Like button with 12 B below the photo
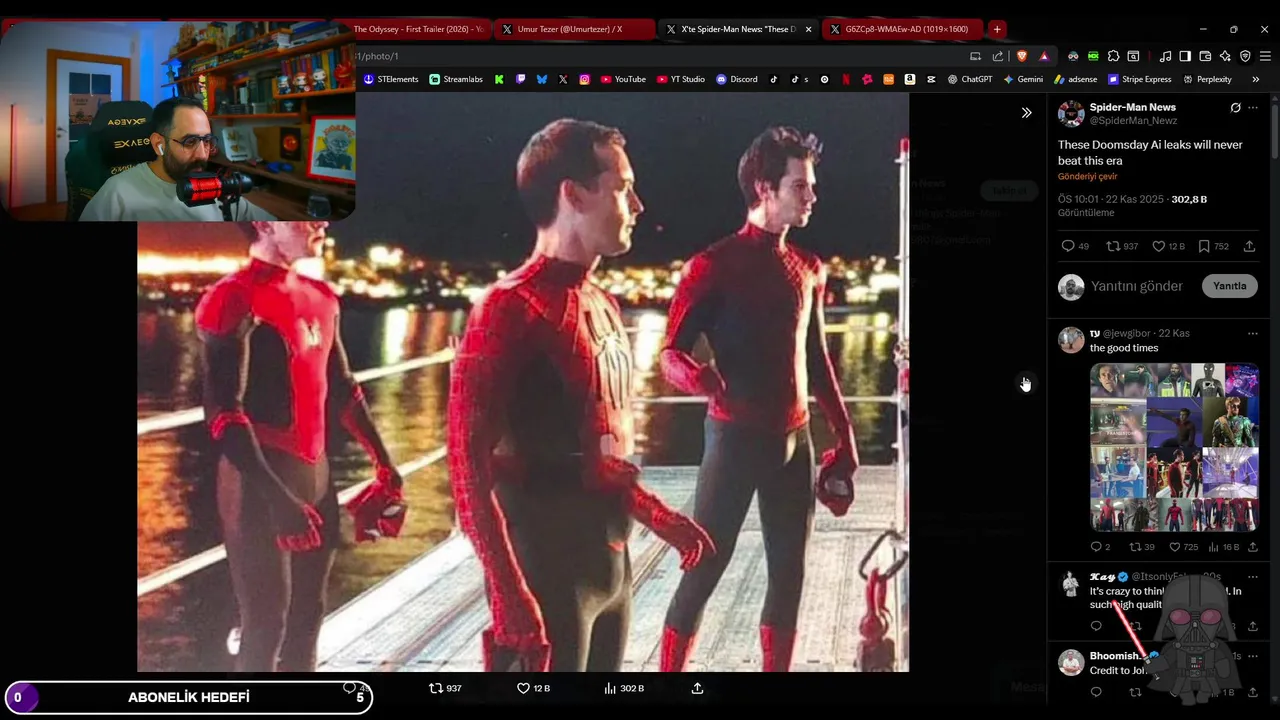 523,688
